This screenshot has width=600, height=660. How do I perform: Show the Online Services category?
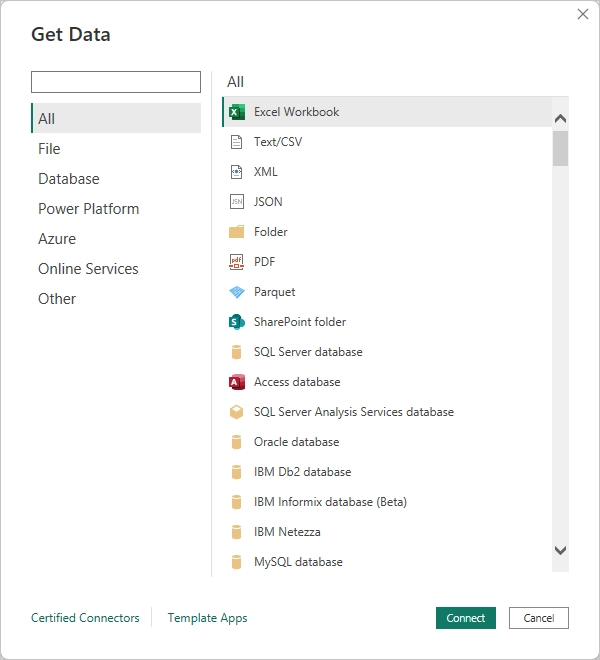pos(88,269)
